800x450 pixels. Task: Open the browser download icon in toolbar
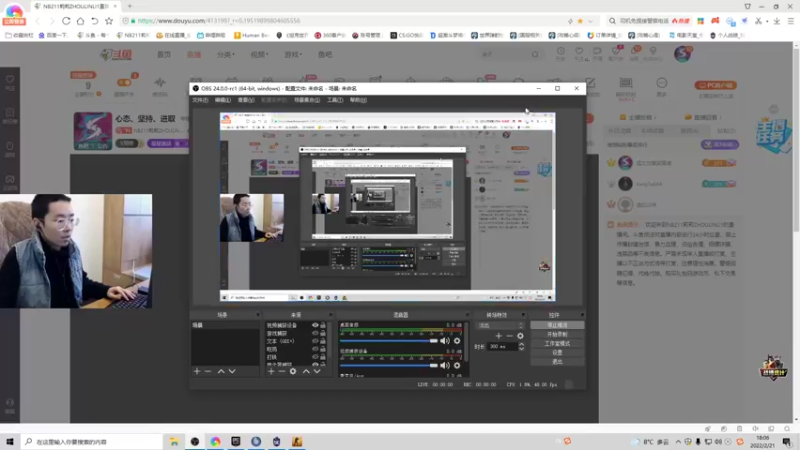(777, 21)
